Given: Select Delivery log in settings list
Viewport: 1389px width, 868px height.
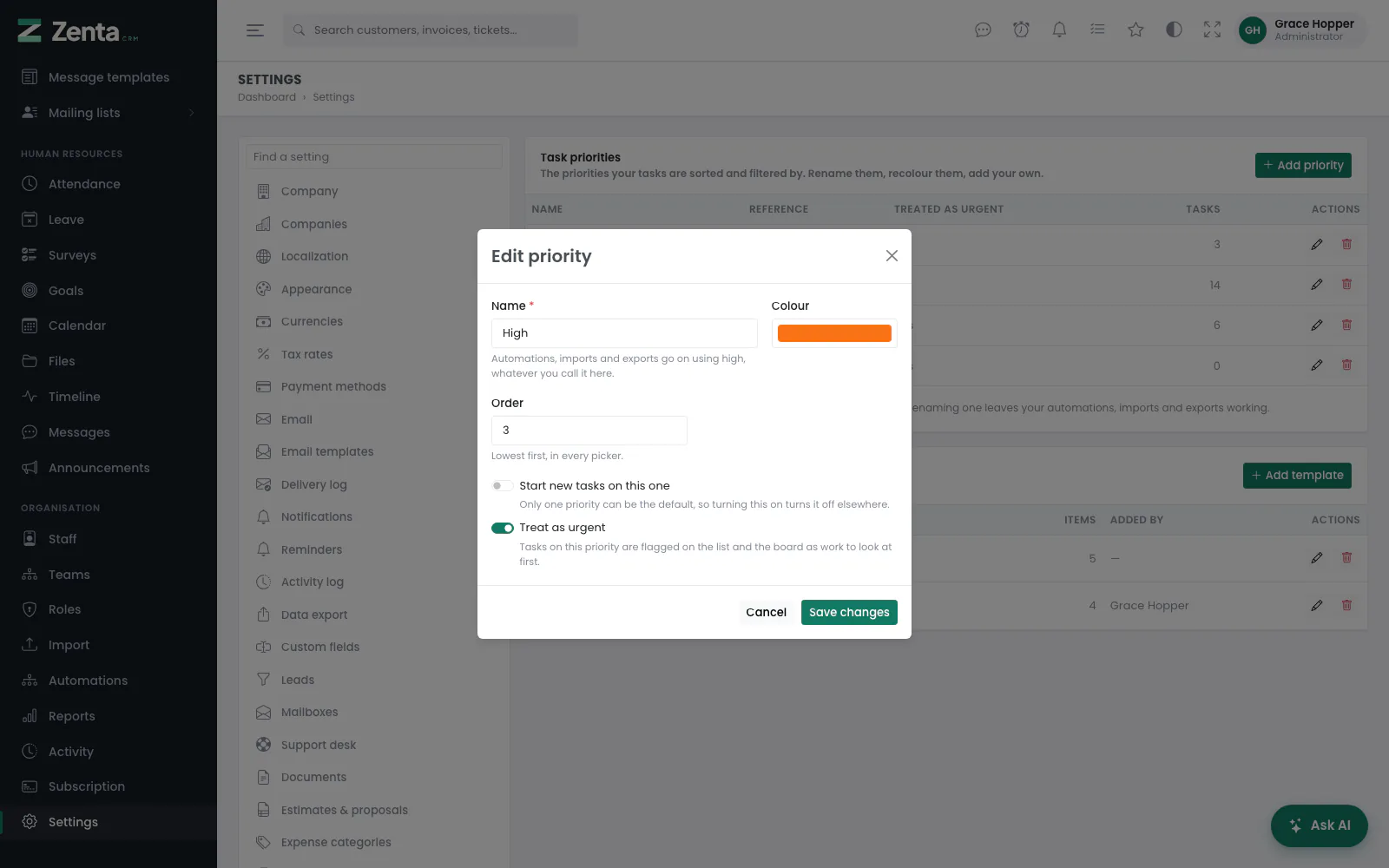Looking at the screenshot, I should pos(374,484).
